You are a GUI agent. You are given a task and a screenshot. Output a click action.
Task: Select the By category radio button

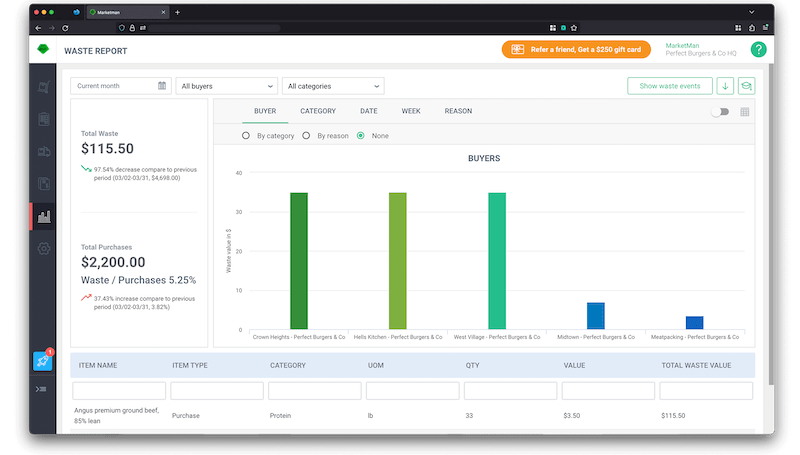tap(246, 136)
